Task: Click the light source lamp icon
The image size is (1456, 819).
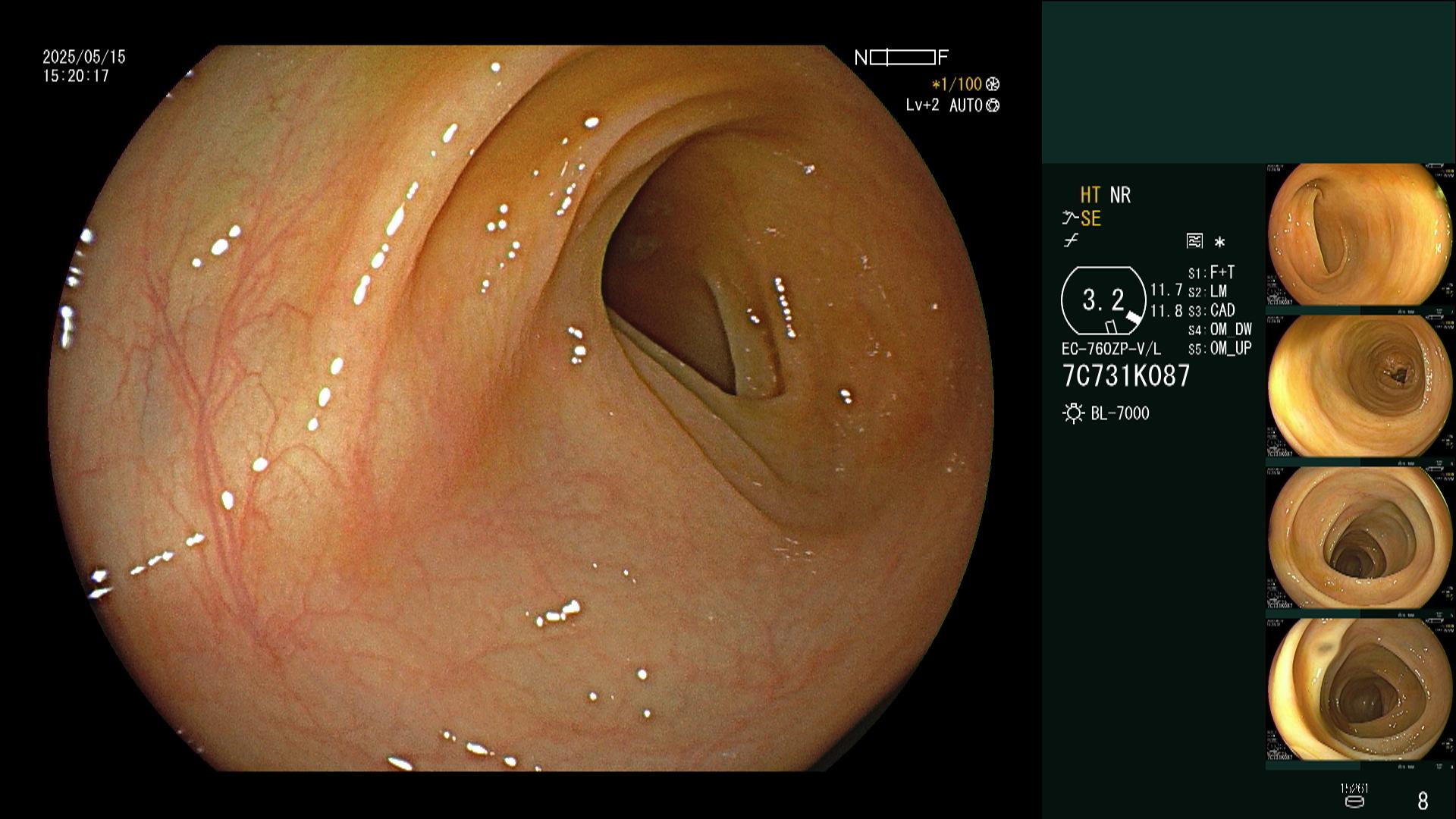Action: coord(1073,413)
